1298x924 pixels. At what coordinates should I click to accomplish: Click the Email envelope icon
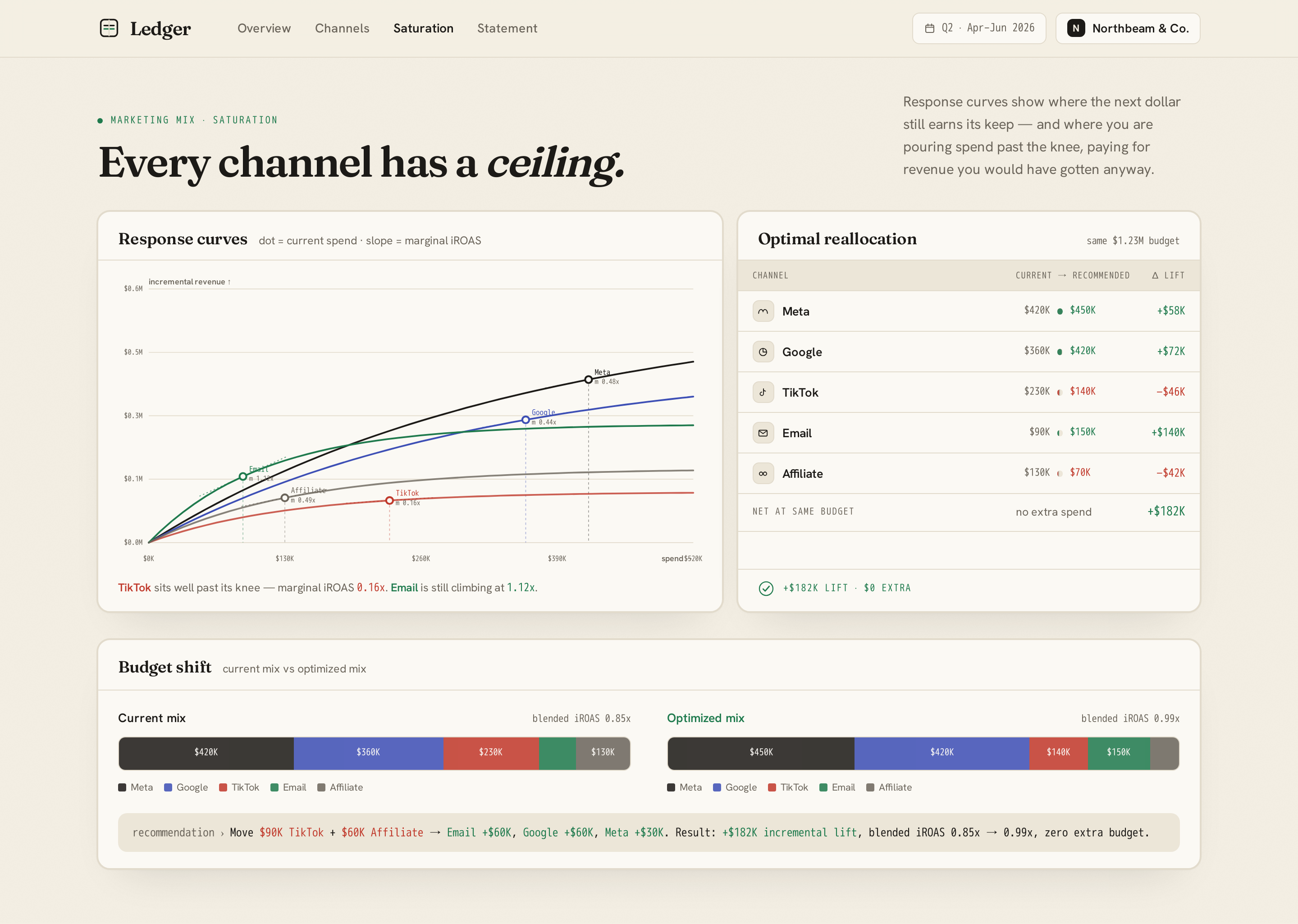point(763,433)
